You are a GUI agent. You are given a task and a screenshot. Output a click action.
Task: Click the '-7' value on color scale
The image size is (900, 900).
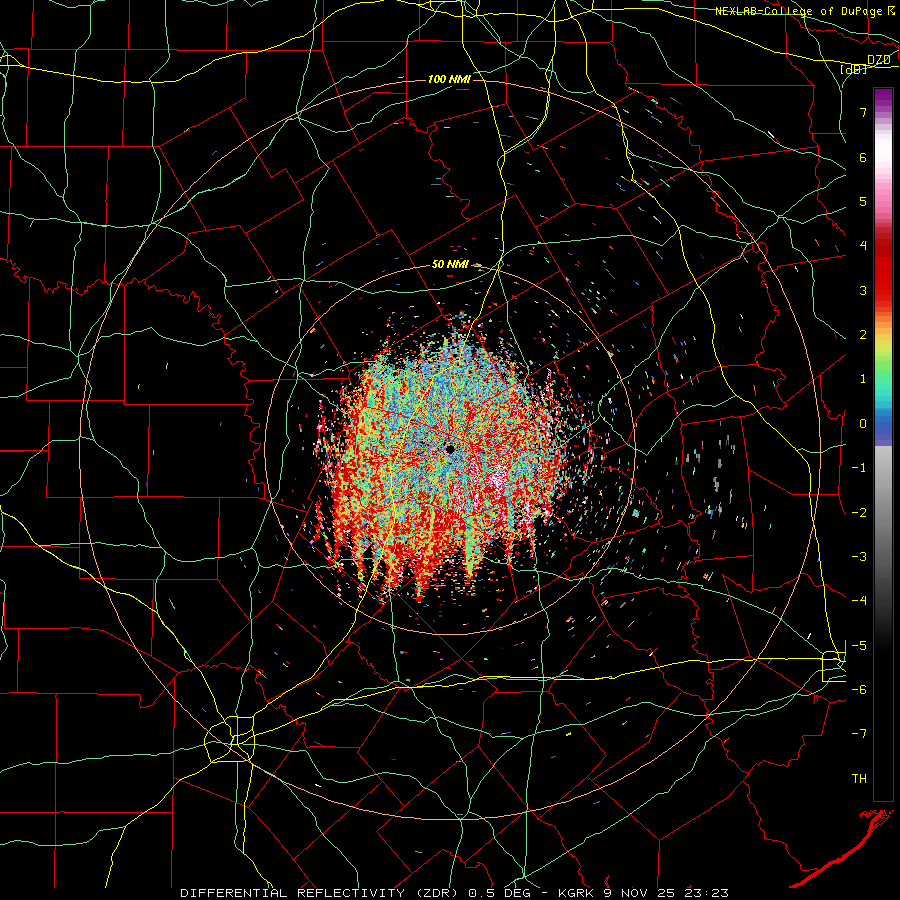pyautogui.click(x=859, y=734)
